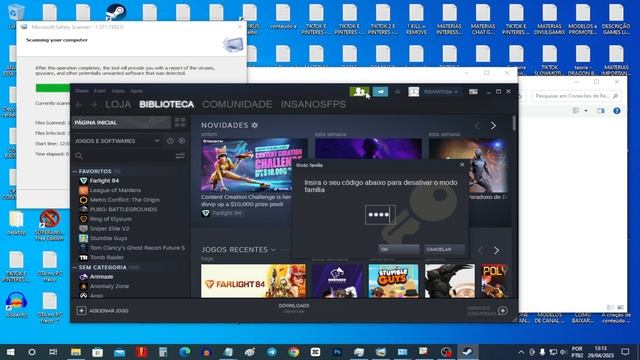Launch Big Picture mode icon
This screenshot has height=360, width=640.
(473, 92)
